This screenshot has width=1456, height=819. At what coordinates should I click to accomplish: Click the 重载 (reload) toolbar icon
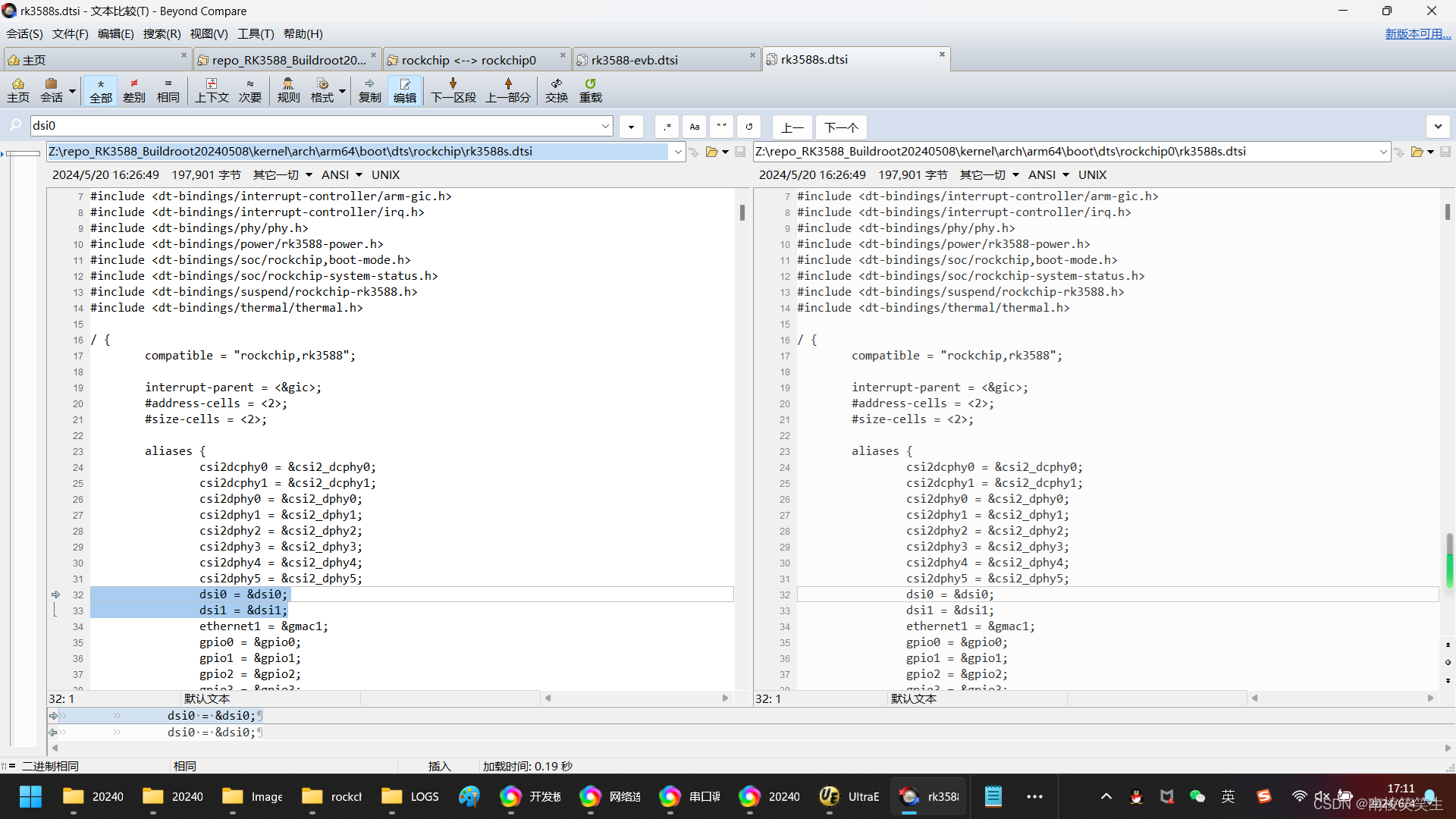(590, 90)
